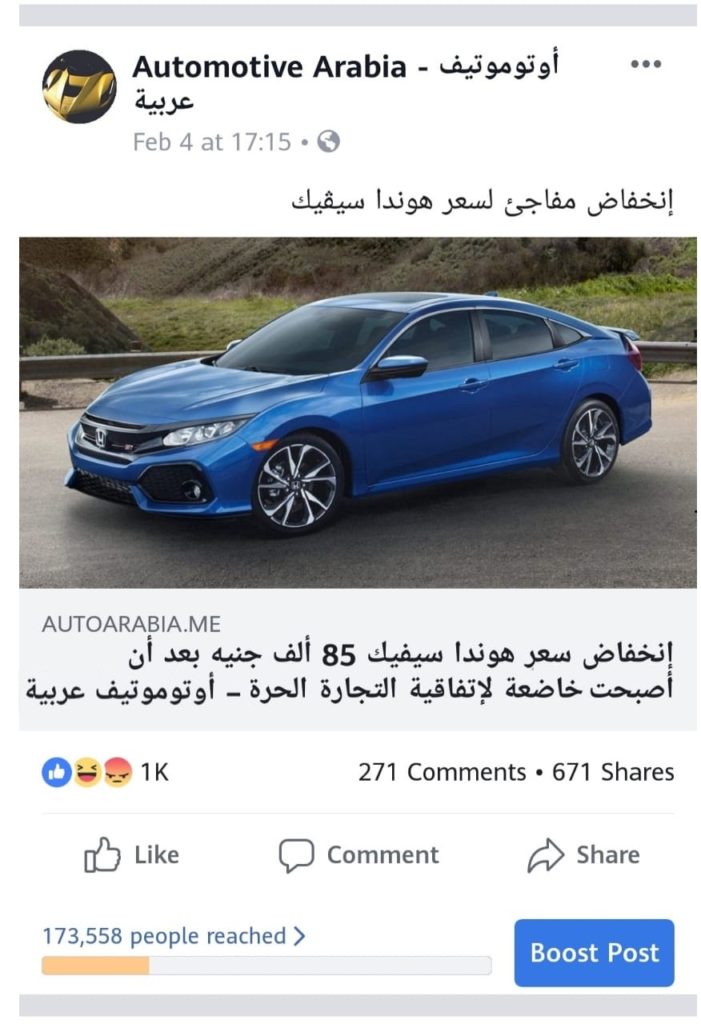
Task: Click the Automotive Arabia profile picture
Action: [79, 87]
